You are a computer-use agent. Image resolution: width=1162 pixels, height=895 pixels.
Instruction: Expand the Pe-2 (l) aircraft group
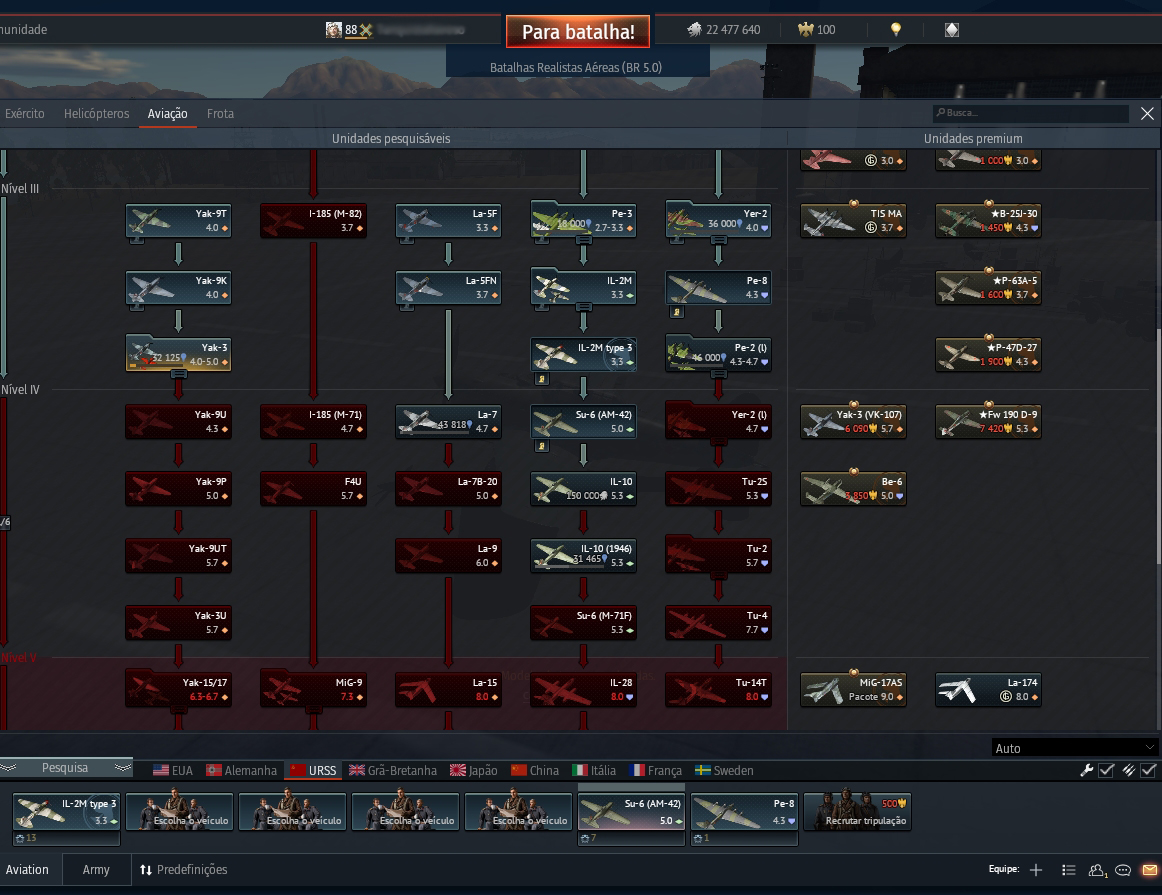click(718, 354)
